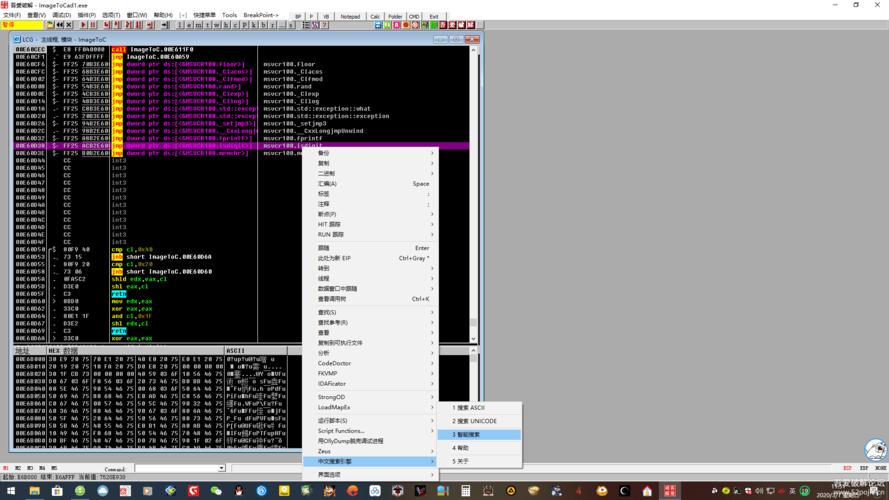This screenshot has height=500, width=889.
Task: Open File Explorer from the taskbar
Action: [x=34, y=491]
